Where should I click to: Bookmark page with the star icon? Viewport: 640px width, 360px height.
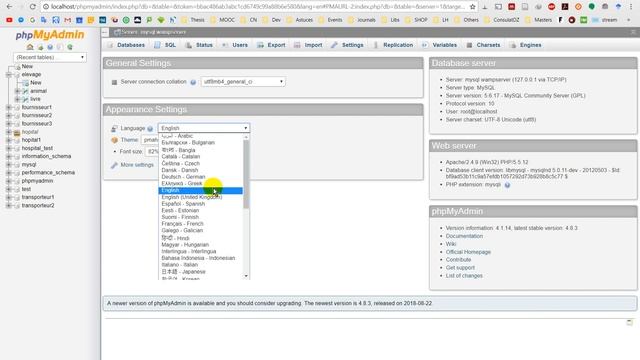[473, 7]
